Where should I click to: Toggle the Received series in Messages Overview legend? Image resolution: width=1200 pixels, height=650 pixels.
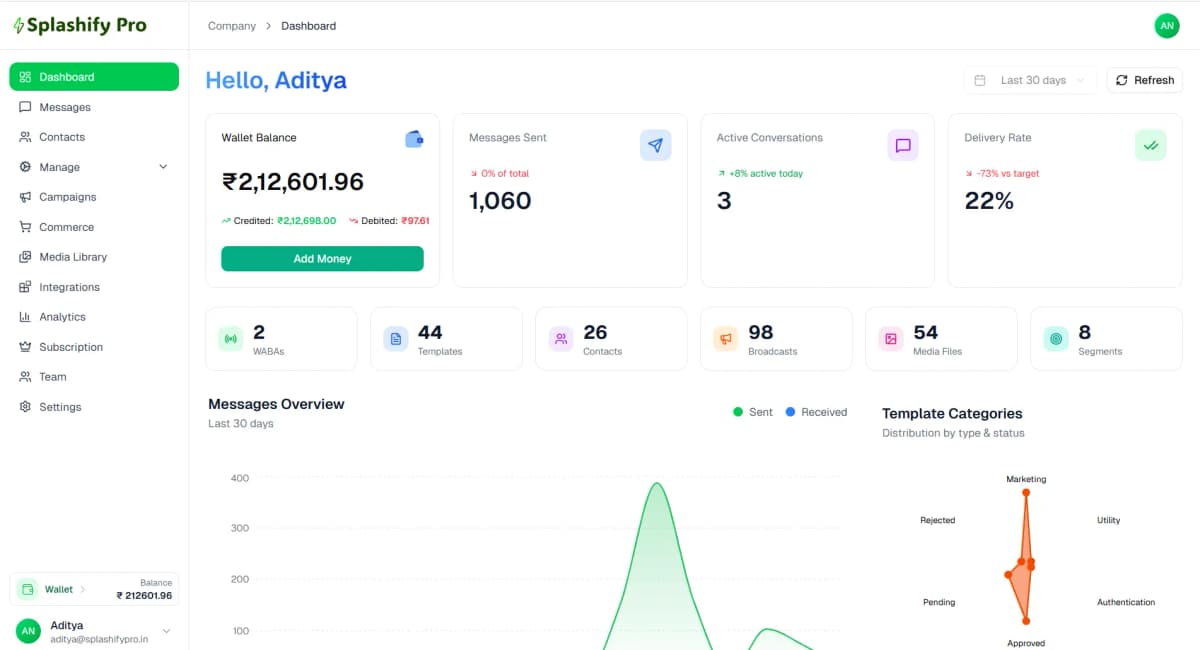point(817,411)
